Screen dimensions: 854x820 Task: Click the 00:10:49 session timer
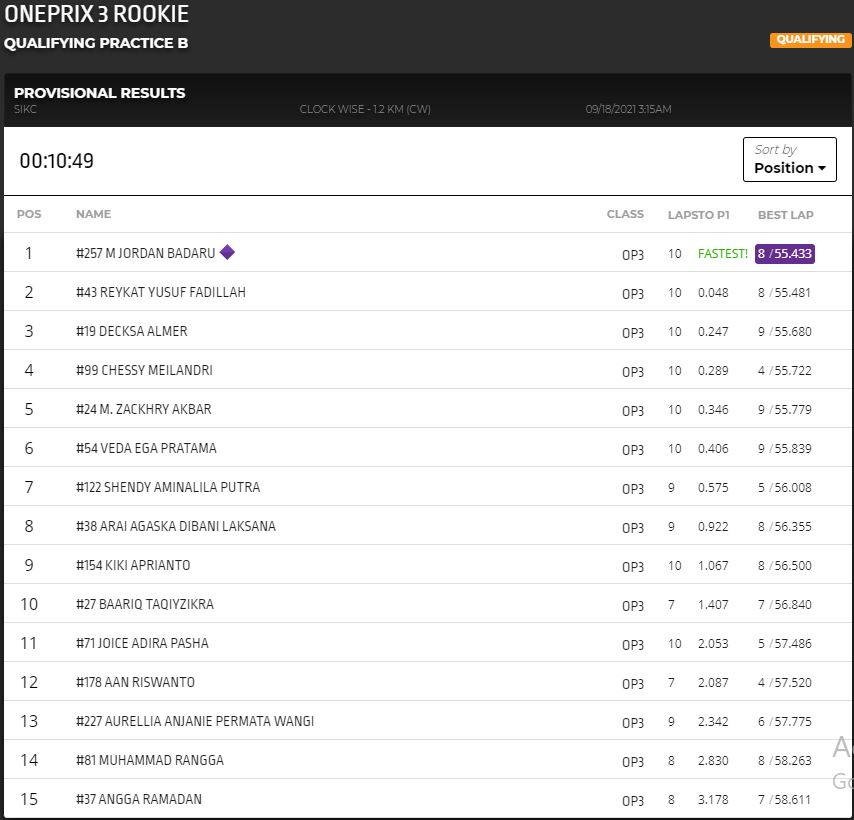pyautogui.click(x=57, y=161)
